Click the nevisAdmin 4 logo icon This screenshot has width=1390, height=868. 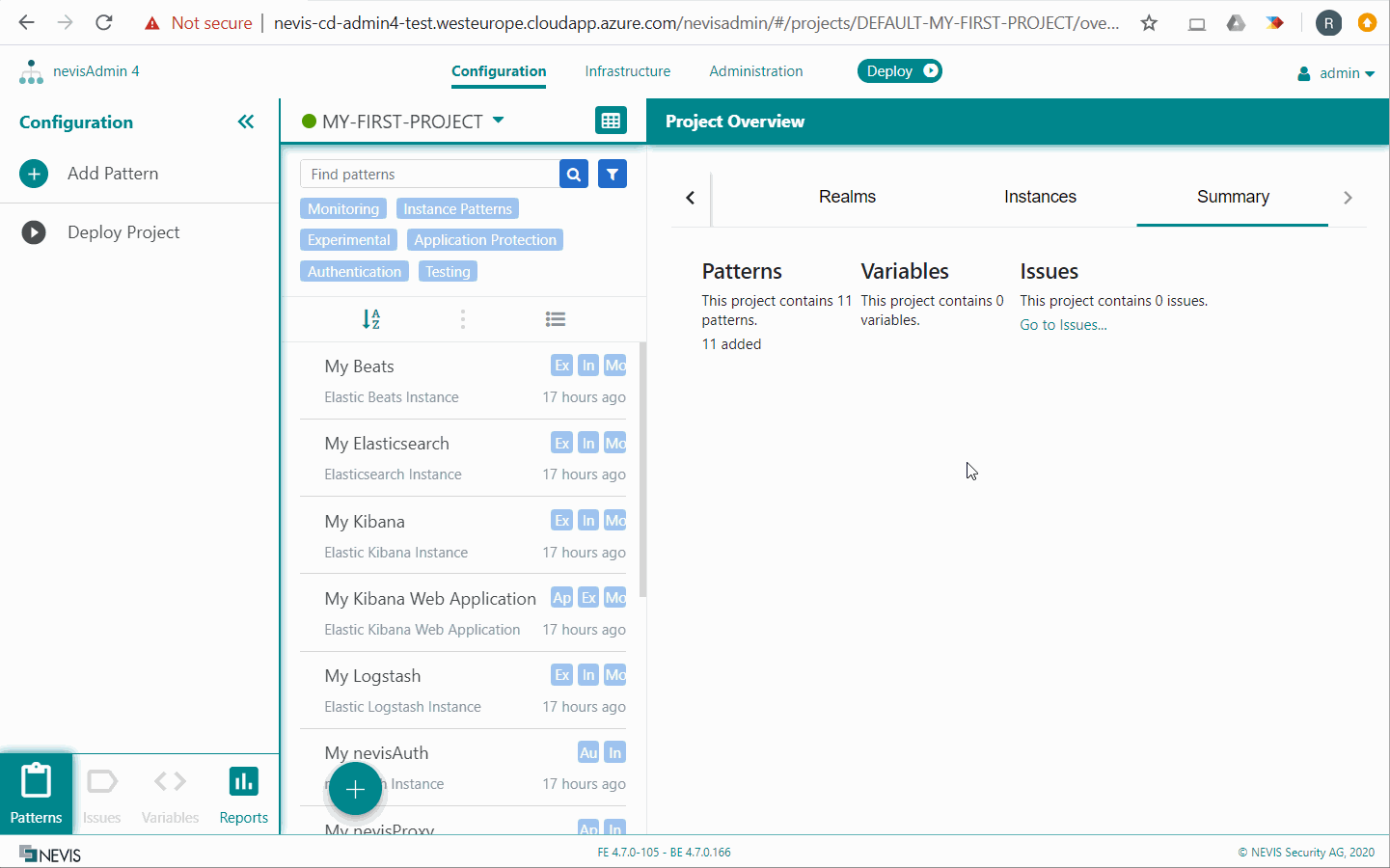tap(31, 72)
